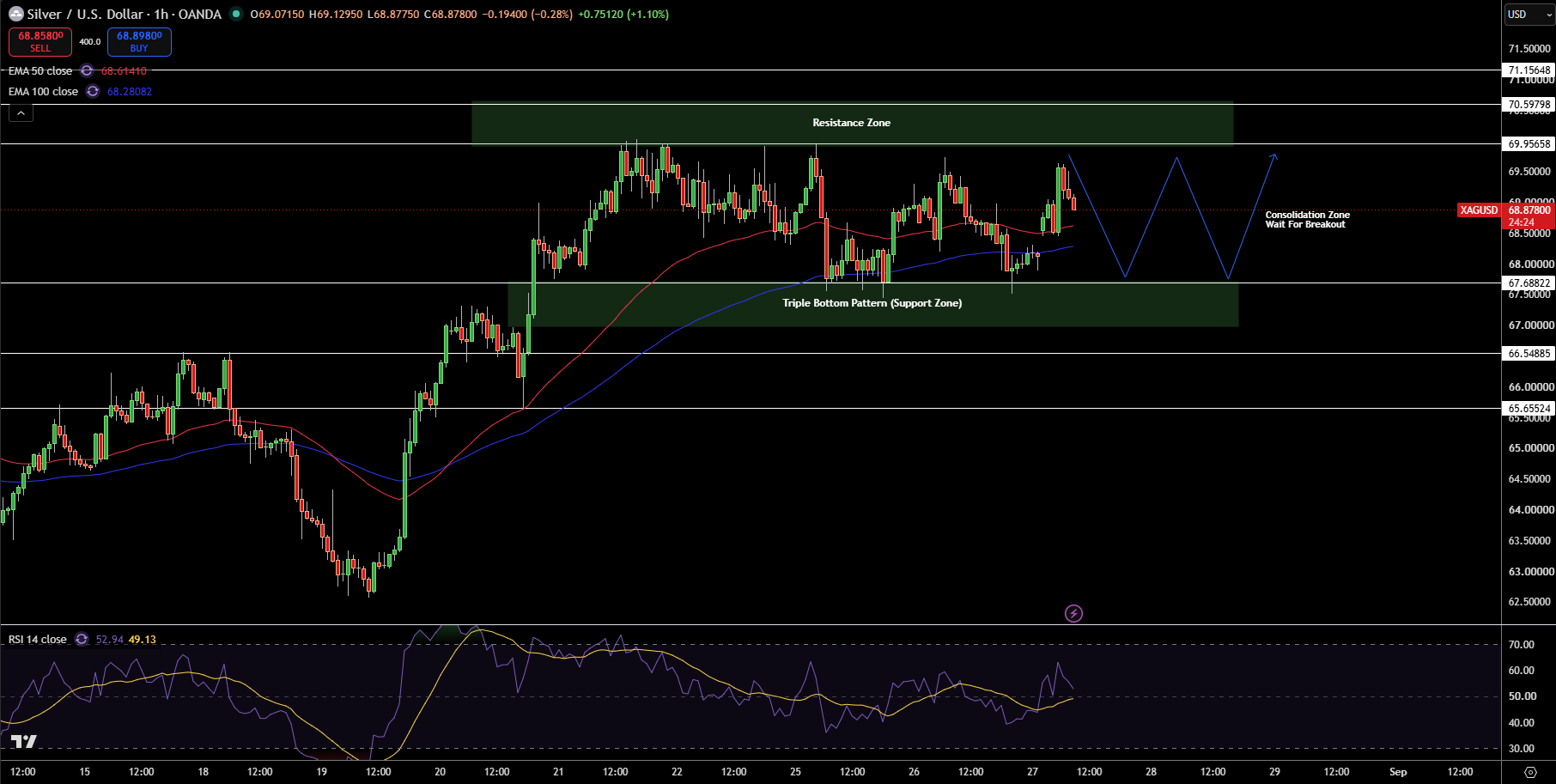
Task: Click the 65.65524 horizontal line price label
Action: 1529,409
